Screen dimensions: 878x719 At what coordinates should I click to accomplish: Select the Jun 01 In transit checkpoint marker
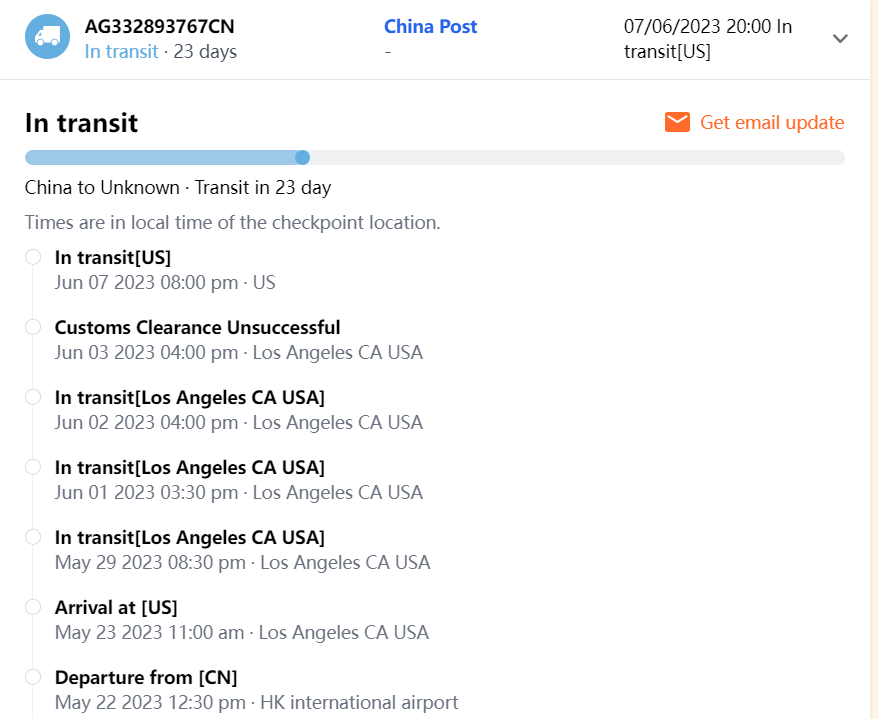[33, 467]
